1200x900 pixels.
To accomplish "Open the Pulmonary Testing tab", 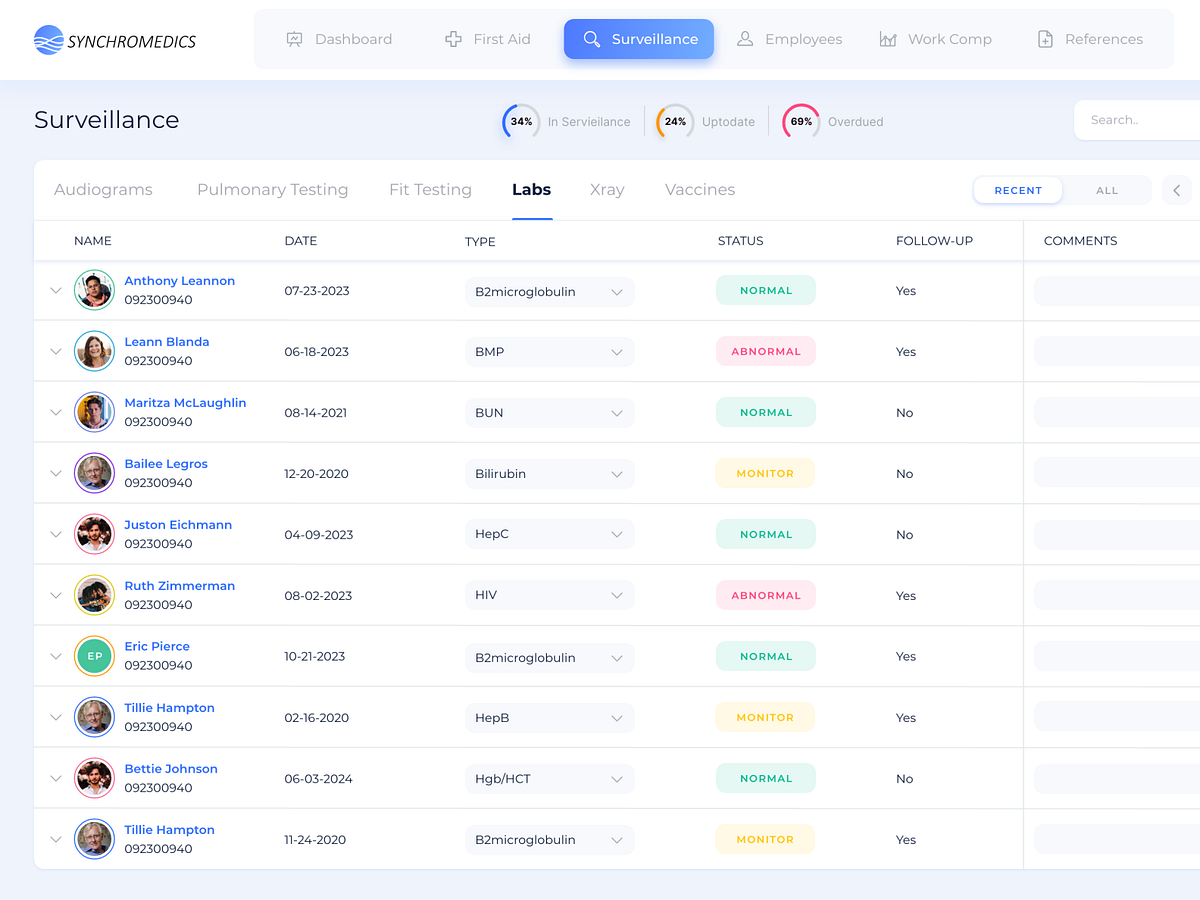I will click(272, 189).
